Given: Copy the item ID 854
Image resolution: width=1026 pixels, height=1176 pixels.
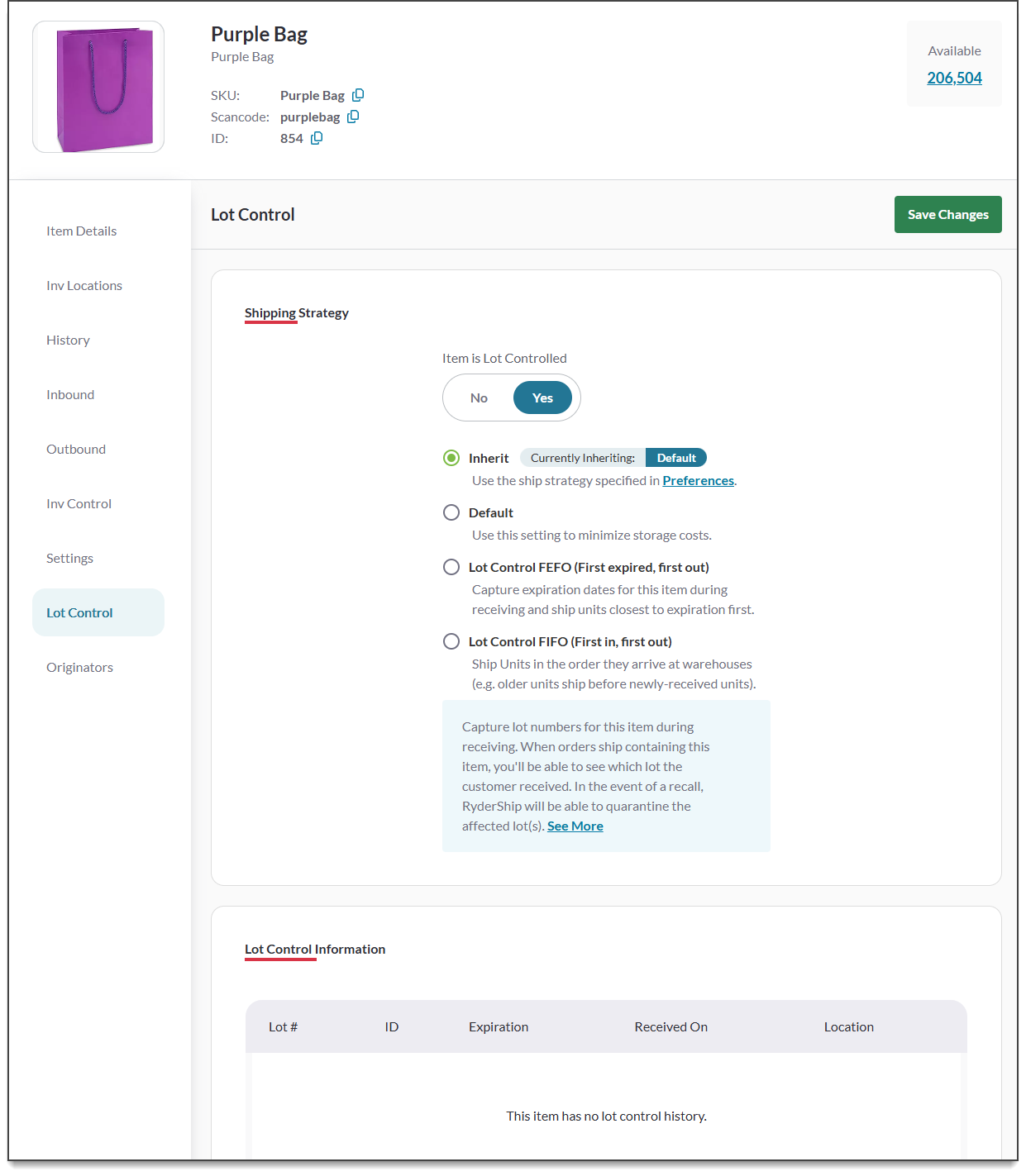Looking at the screenshot, I should point(315,137).
